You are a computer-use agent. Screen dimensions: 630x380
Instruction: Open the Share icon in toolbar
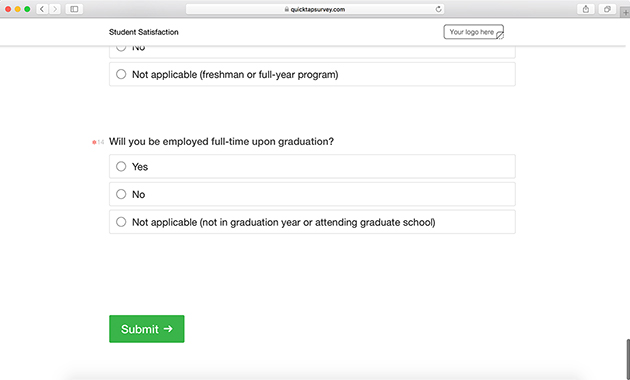pyautogui.click(x=586, y=9)
